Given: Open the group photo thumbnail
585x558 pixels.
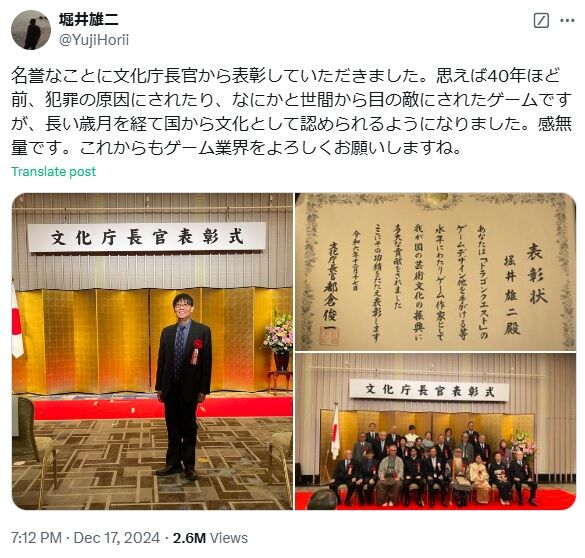Looking at the screenshot, I should [435, 432].
